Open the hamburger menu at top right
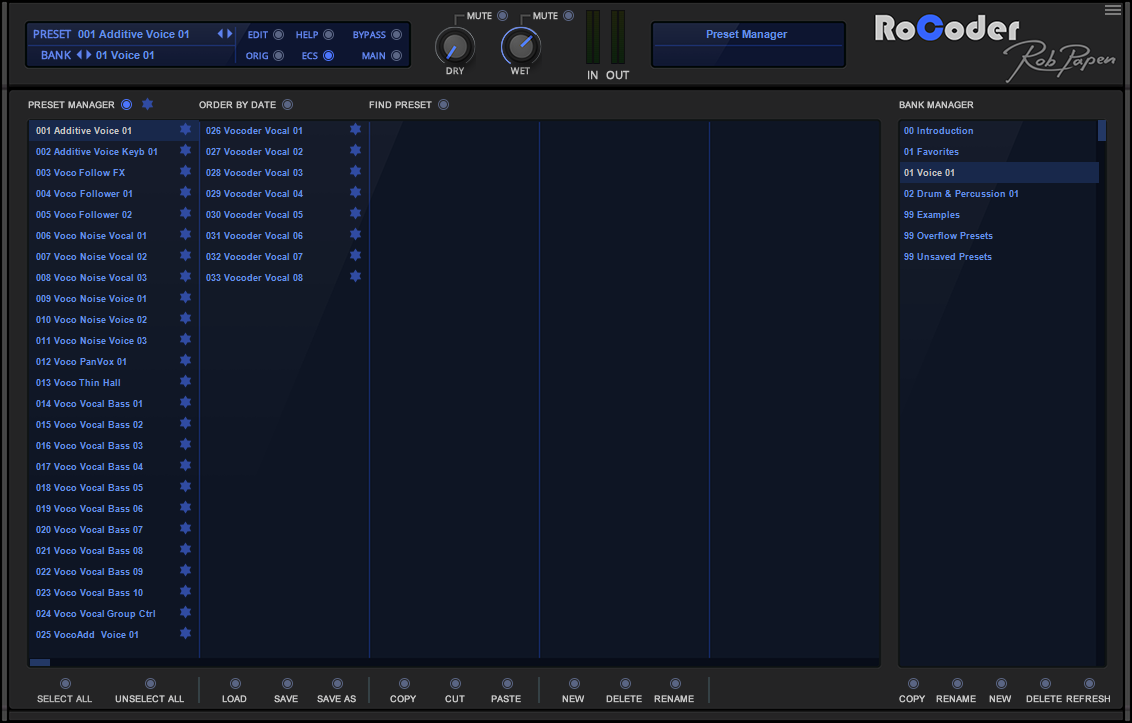The image size is (1132, 723). tap(1113, 10)
